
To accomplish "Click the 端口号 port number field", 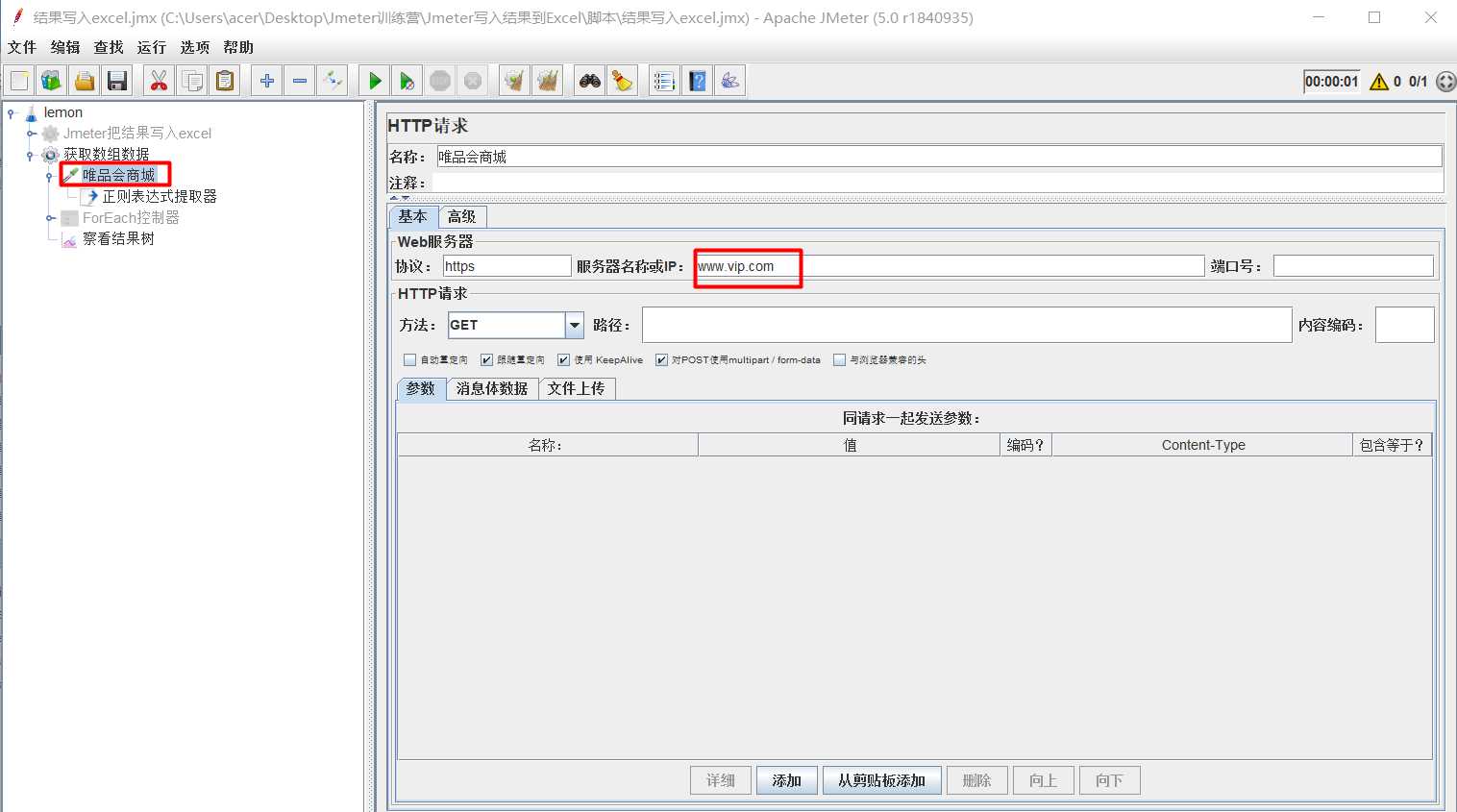I will (1353, 266).
